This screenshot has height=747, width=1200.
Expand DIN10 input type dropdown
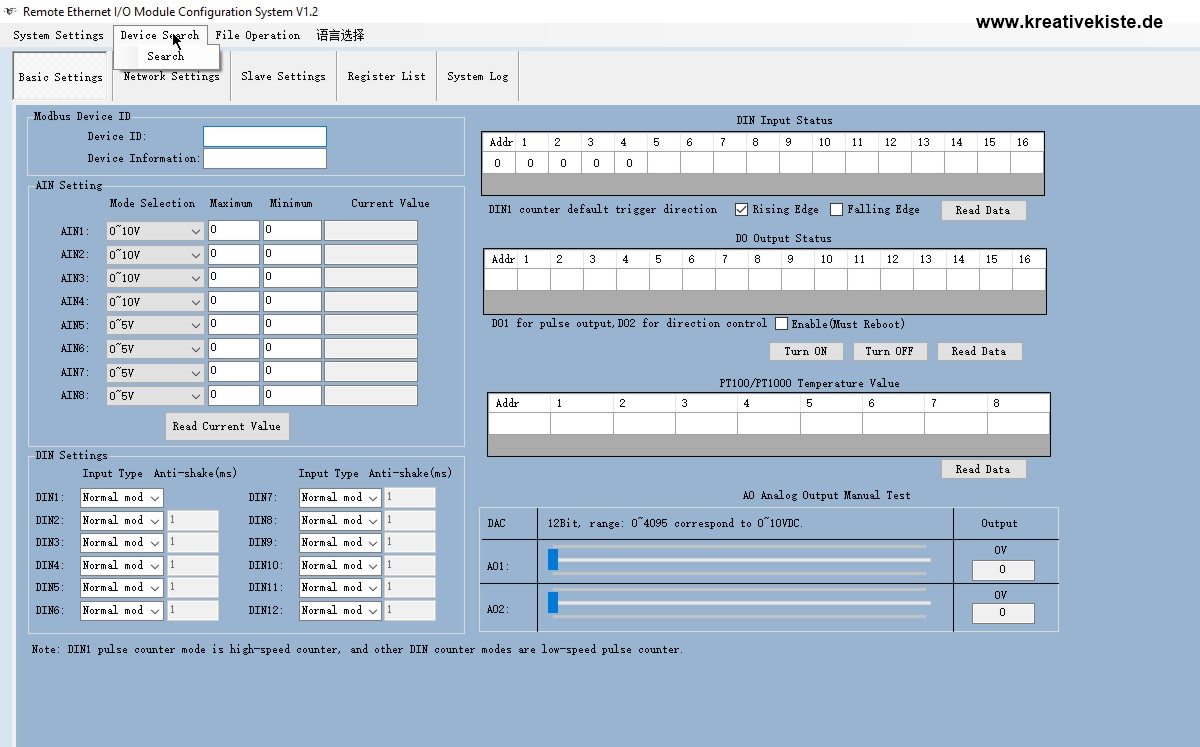340,565
